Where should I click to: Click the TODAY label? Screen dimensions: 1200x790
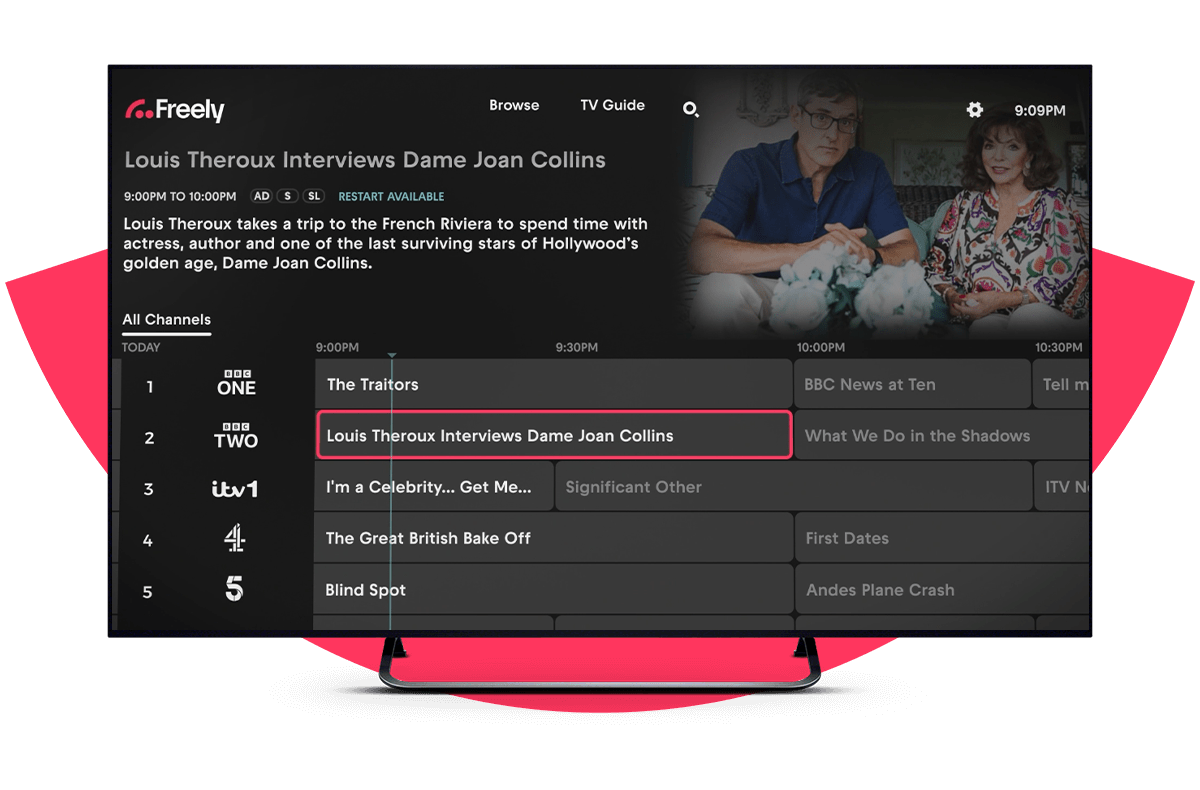(141, 347)
